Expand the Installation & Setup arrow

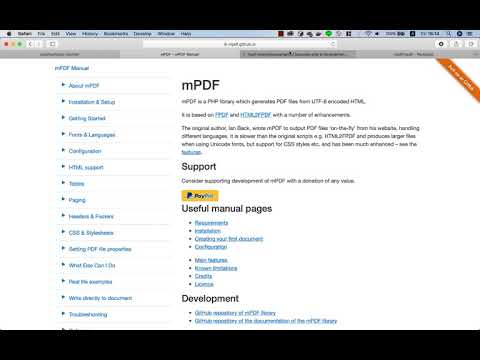click(x=63, y=101)
